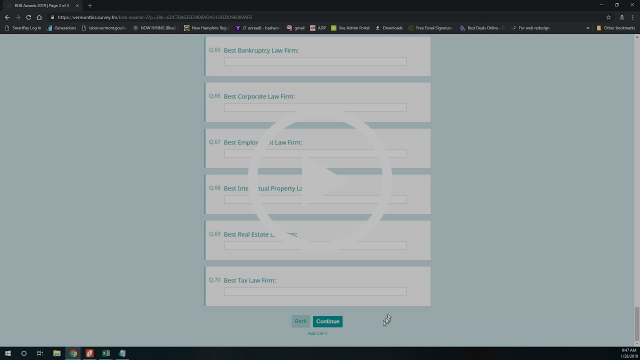Open the Other bookmarks folder
Screen dimensions: 640x360
click(616, 28)
